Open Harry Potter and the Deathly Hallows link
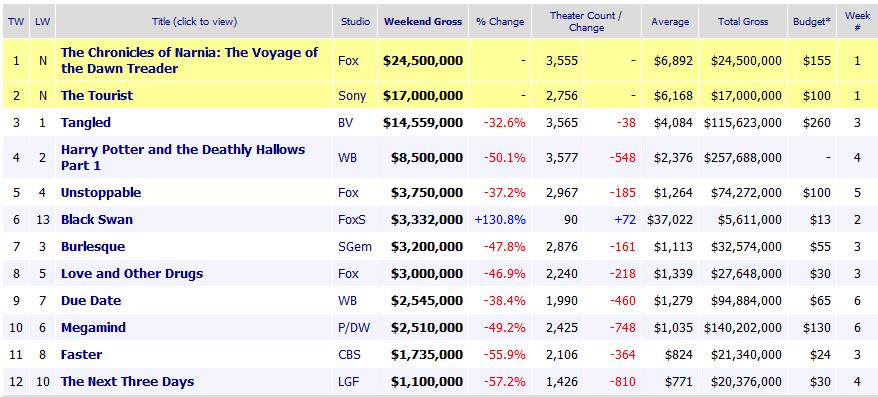The image size is (878, 397). click(x=183, y=157)
